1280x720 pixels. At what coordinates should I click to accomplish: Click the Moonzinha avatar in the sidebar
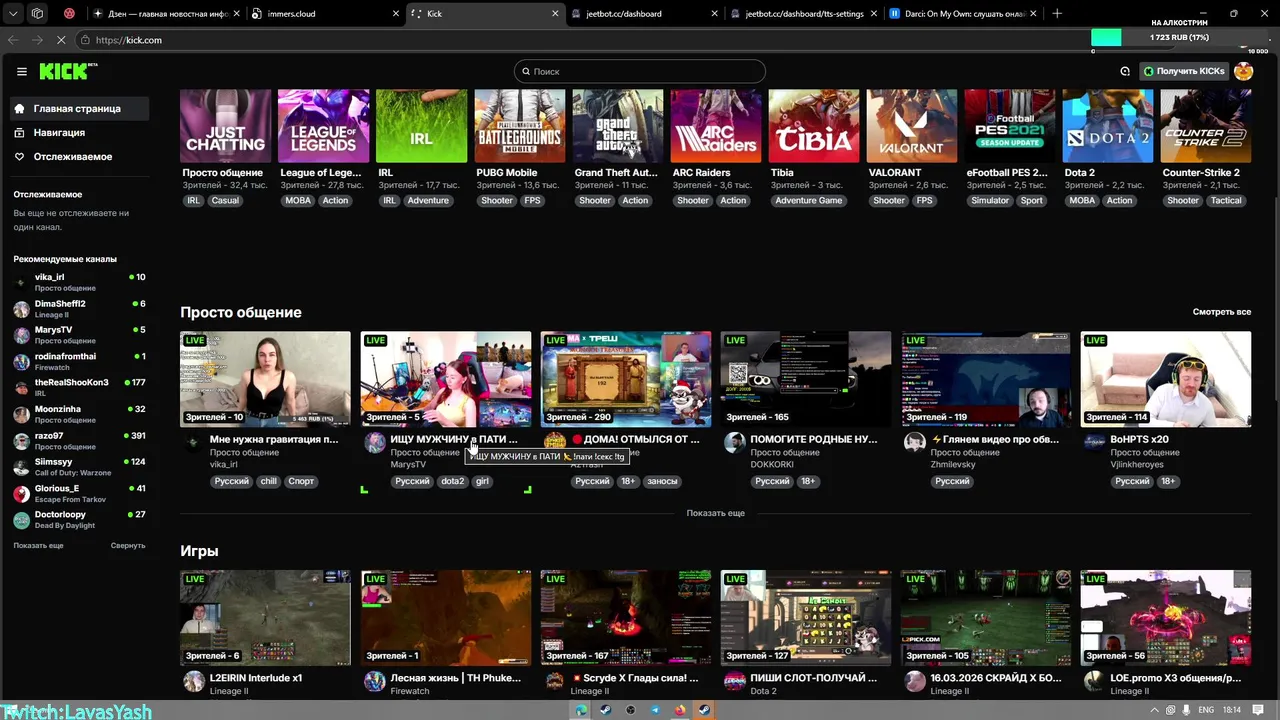coord(21,414)
